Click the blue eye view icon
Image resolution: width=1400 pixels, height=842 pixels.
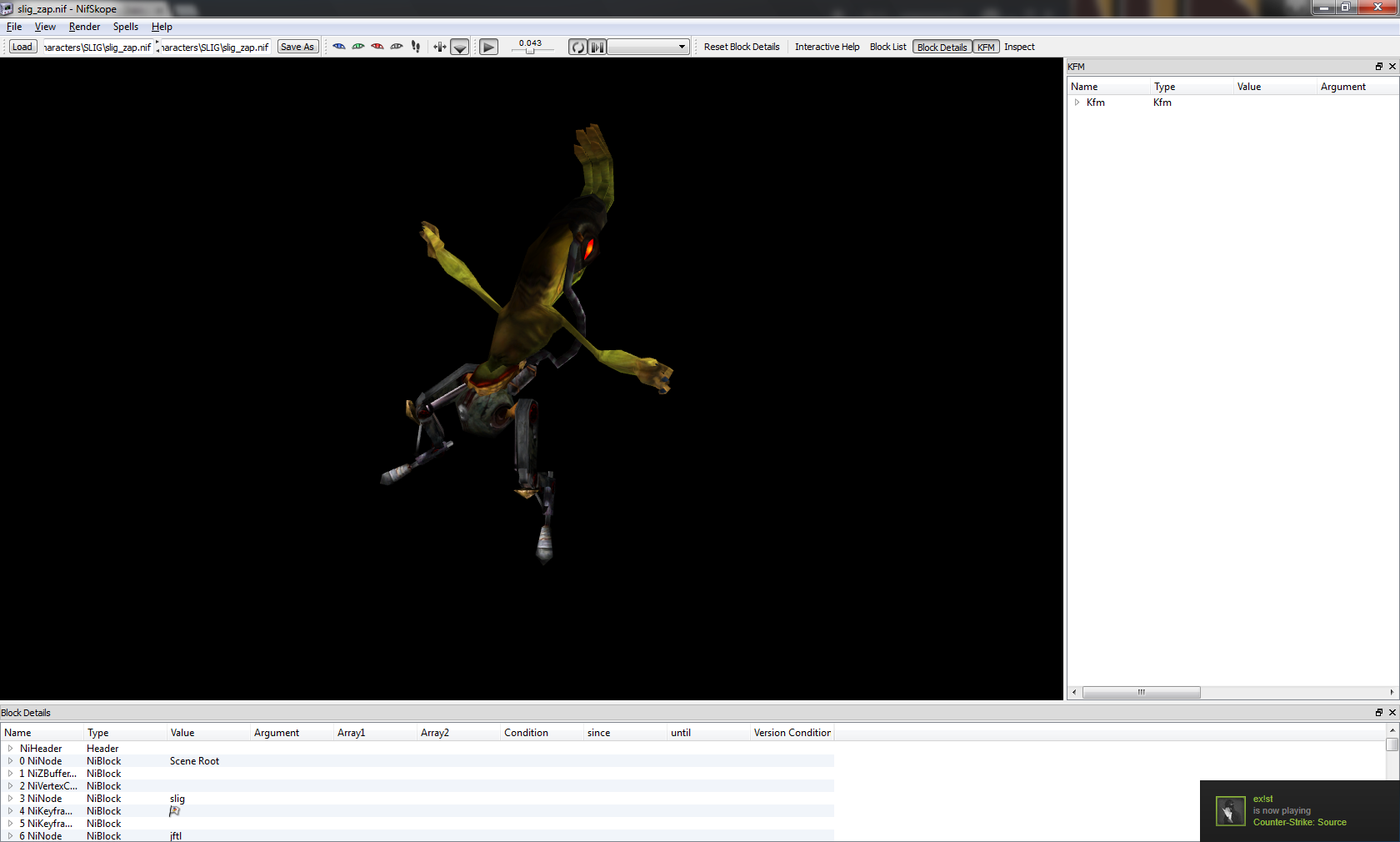pyautogui.click(x=339, y=47)
